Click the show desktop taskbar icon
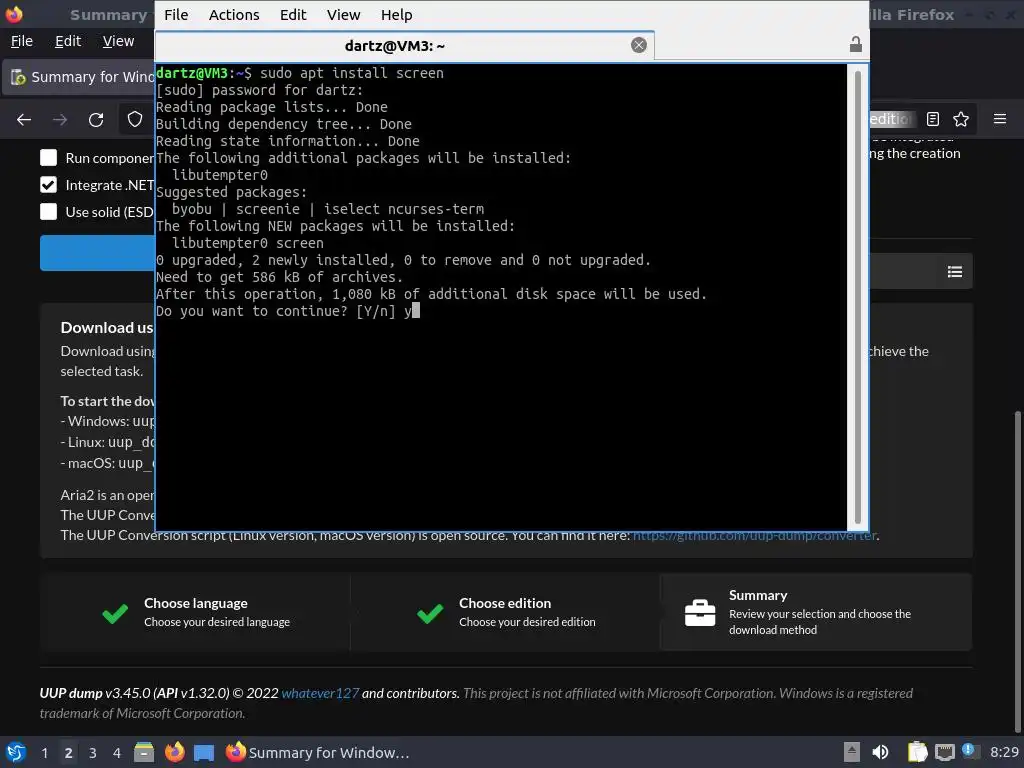Image resolution: width=1024 pixels, height=768 pixels. (x=204, y=752)
